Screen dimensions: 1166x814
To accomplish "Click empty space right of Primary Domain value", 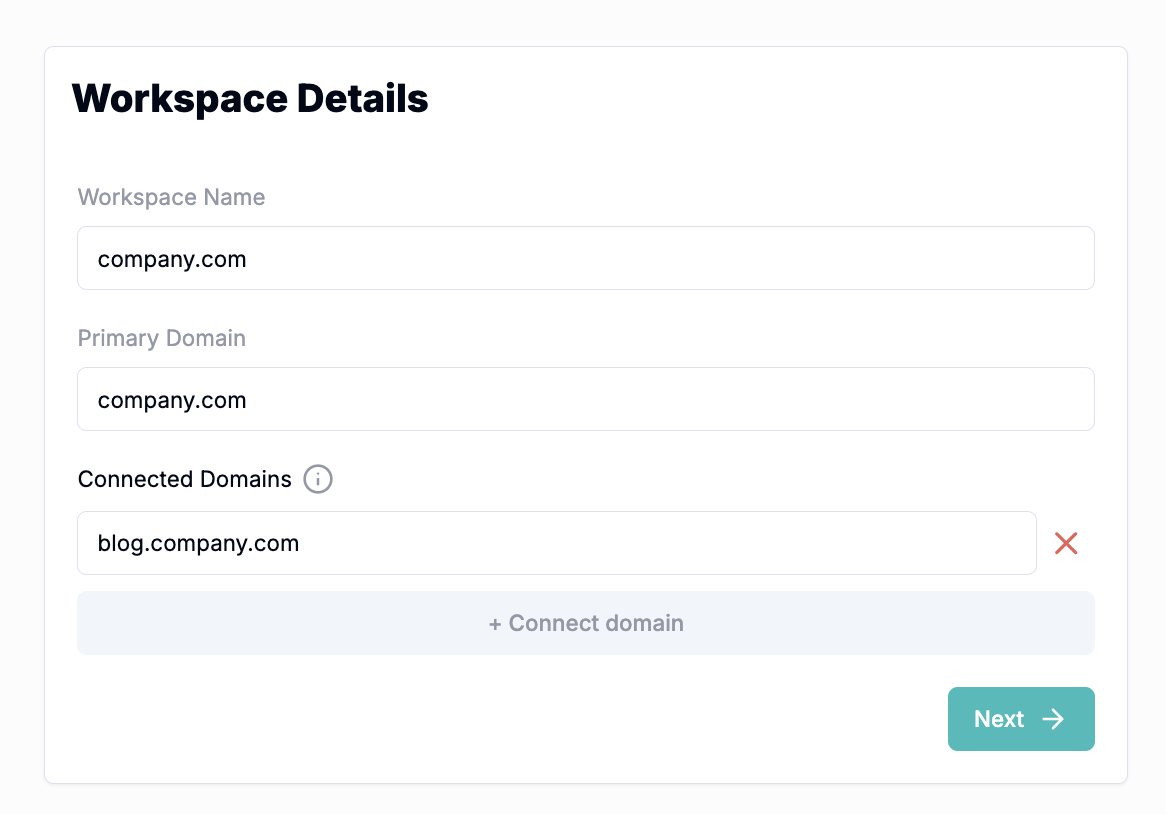I will click(700, 399).
